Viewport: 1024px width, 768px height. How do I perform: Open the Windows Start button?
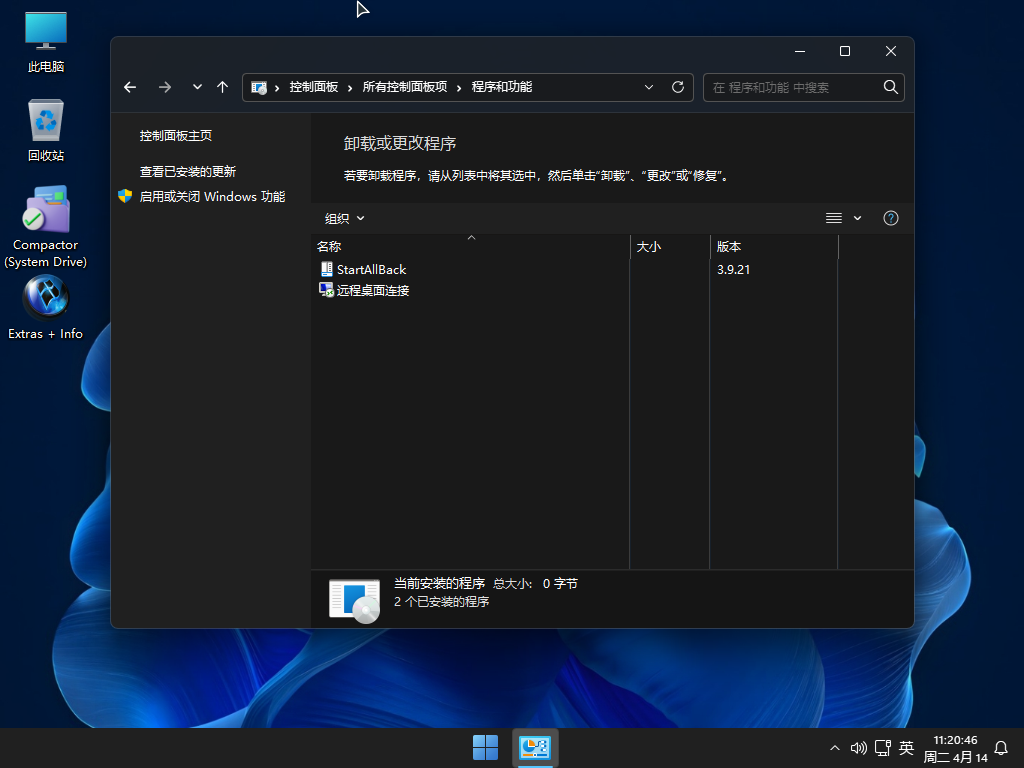[x=485, y=747]
